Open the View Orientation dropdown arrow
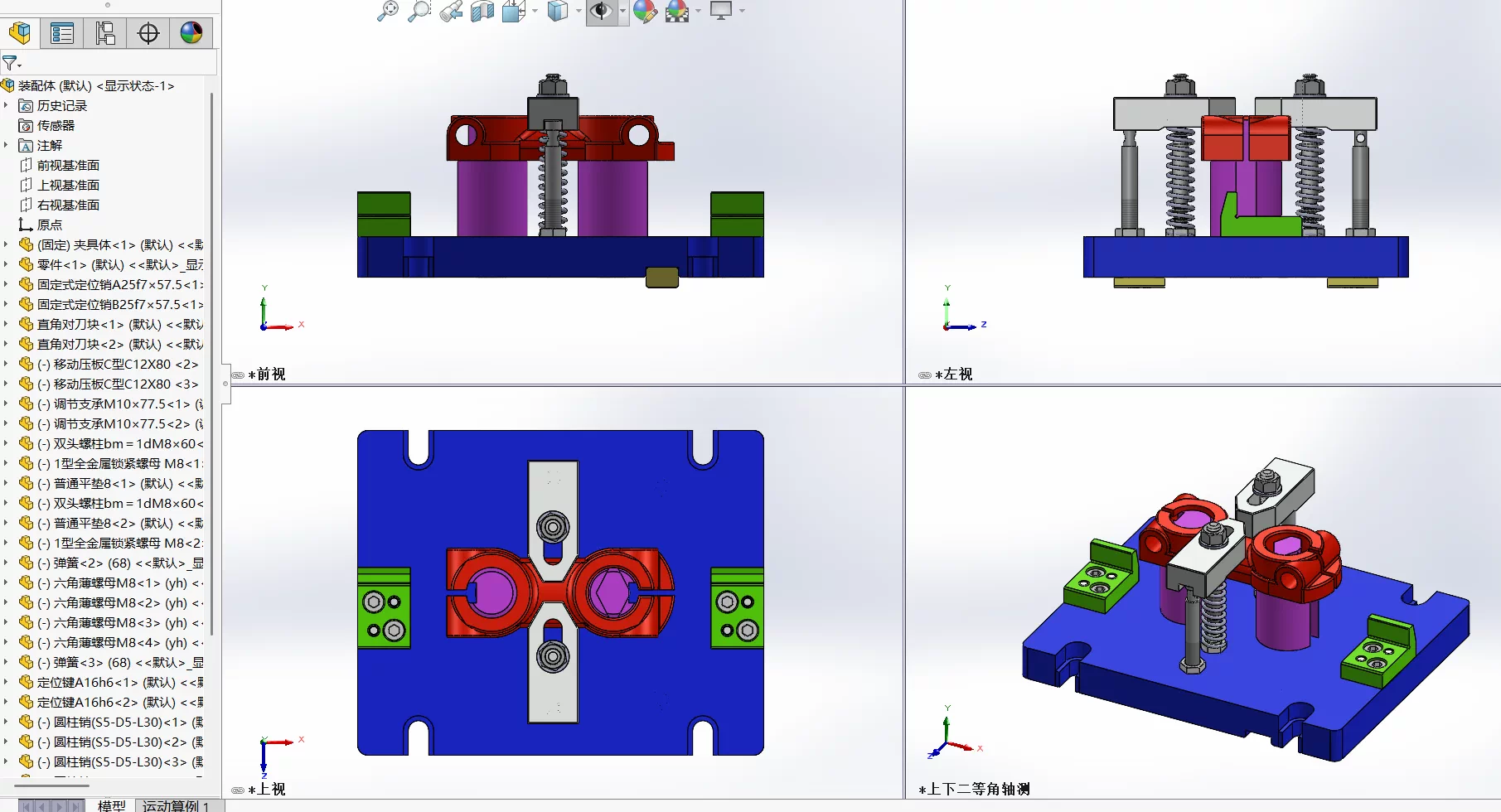Image resolution: width=1501 pixels, height=812 pixels. tap(535, 11)
